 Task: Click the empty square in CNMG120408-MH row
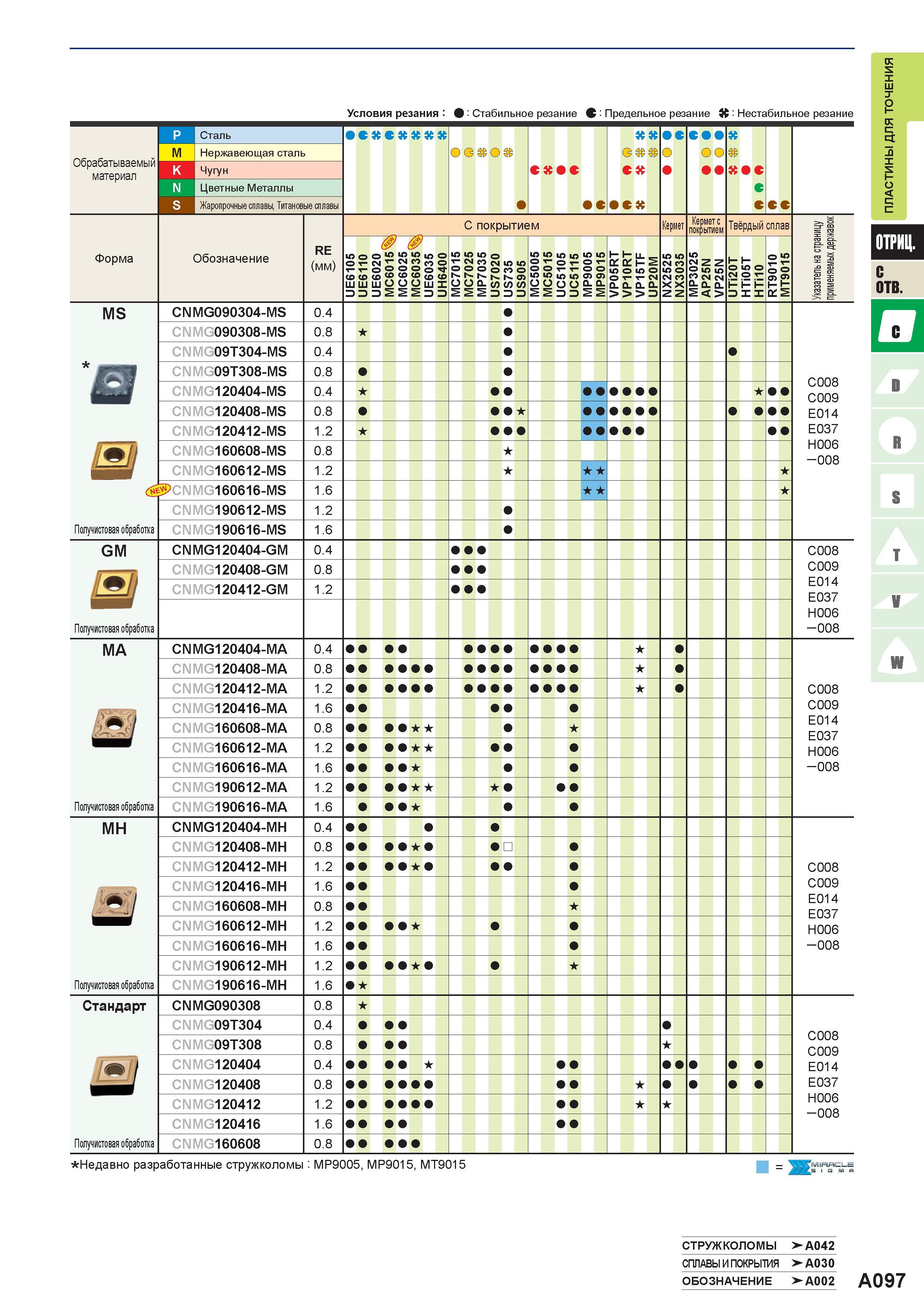click(x=509, y=847)
